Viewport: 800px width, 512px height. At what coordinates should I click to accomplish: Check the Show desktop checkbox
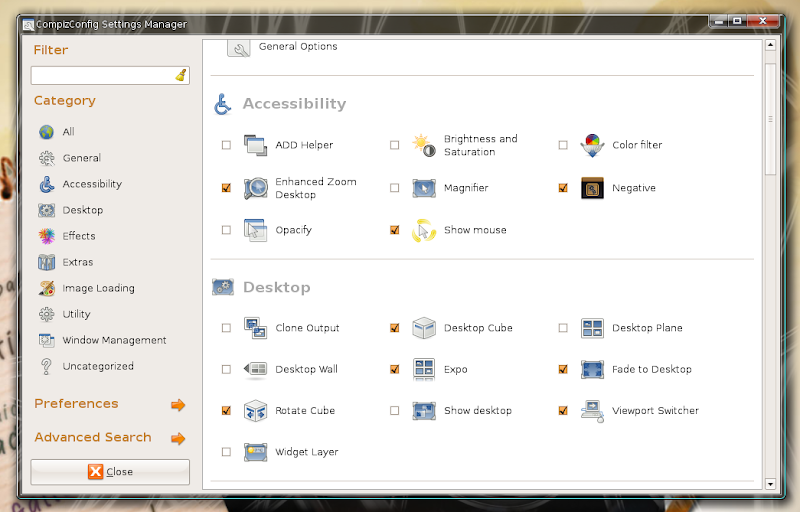tap(394, 411)
